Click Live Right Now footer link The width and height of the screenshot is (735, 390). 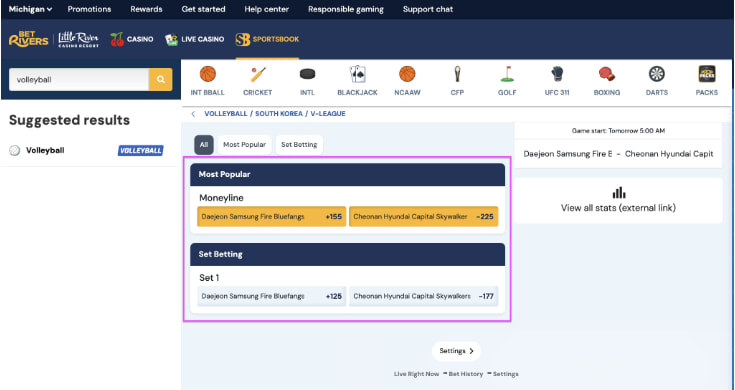[x=417, y=374]
